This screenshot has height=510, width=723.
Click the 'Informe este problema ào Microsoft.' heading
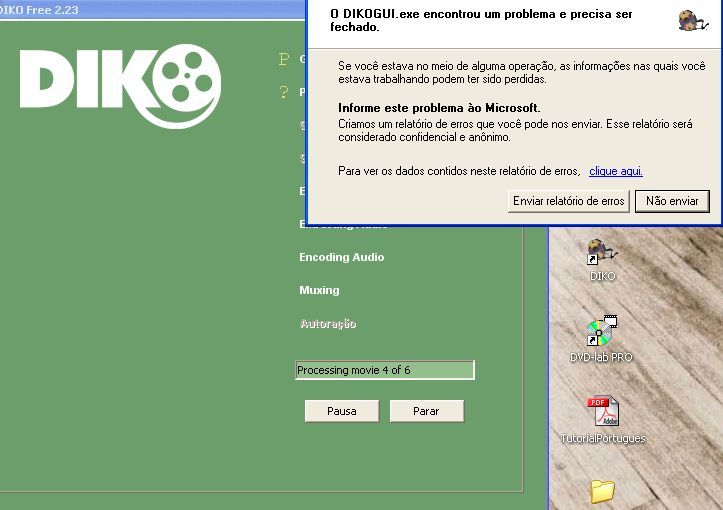tap(439, 108)
